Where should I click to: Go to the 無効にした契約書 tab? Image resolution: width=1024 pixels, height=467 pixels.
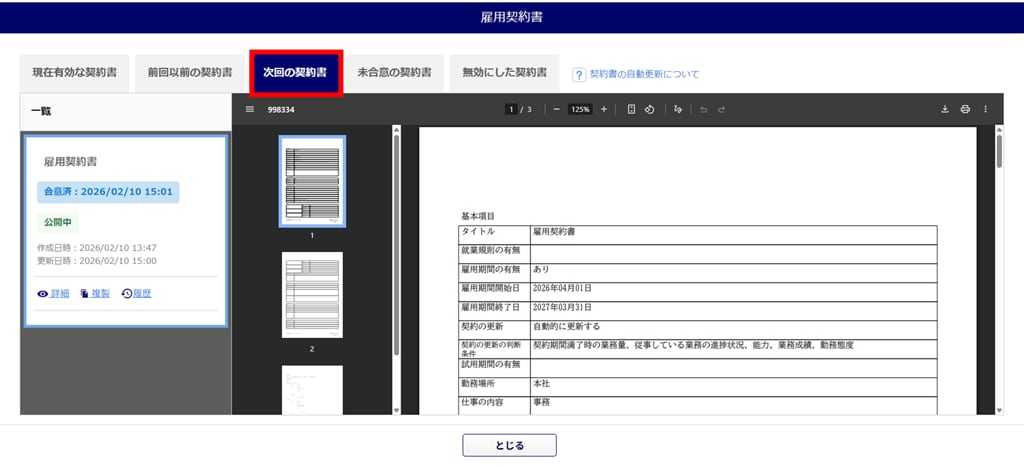(x=504, y=73)
